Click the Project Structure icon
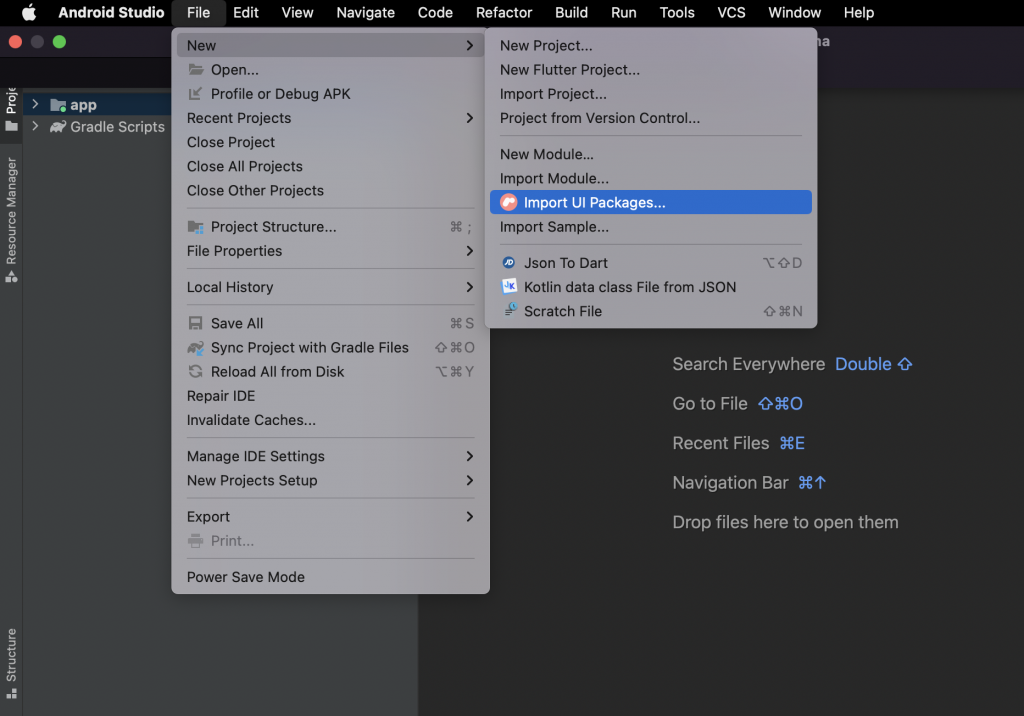This screenshot has width=1024, height=716. (195, 227)
